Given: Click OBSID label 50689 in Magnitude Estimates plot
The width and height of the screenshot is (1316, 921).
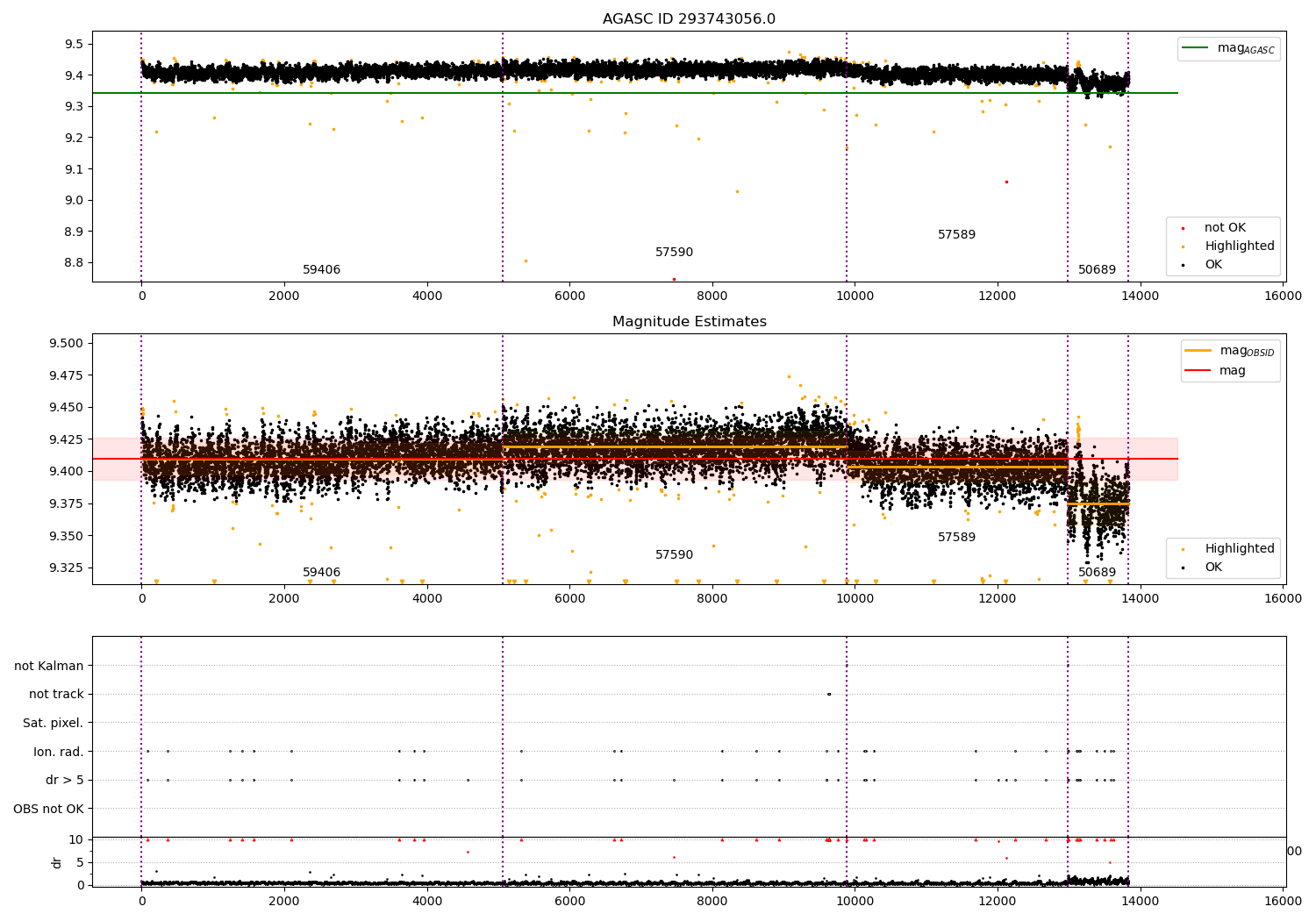Looking at the screenshot, I should pyautogui.click(x=1097, y=572).
